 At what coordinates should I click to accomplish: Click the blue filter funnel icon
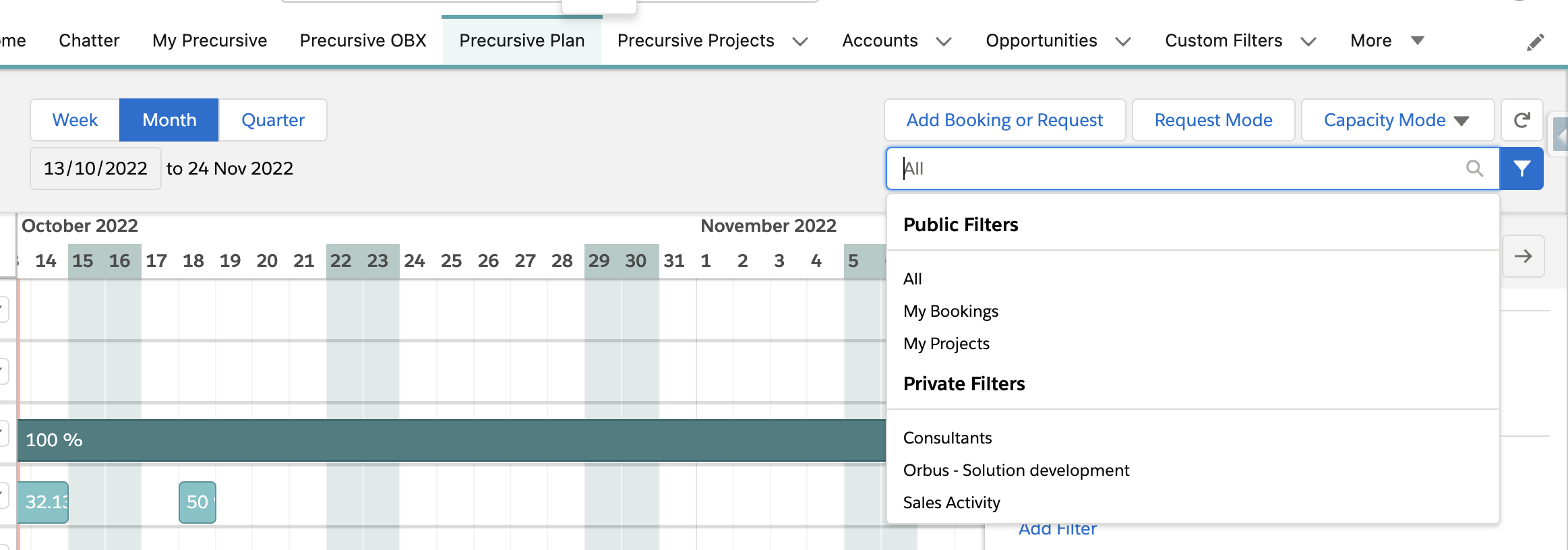pyautogui.click(x=1521, y=169)
